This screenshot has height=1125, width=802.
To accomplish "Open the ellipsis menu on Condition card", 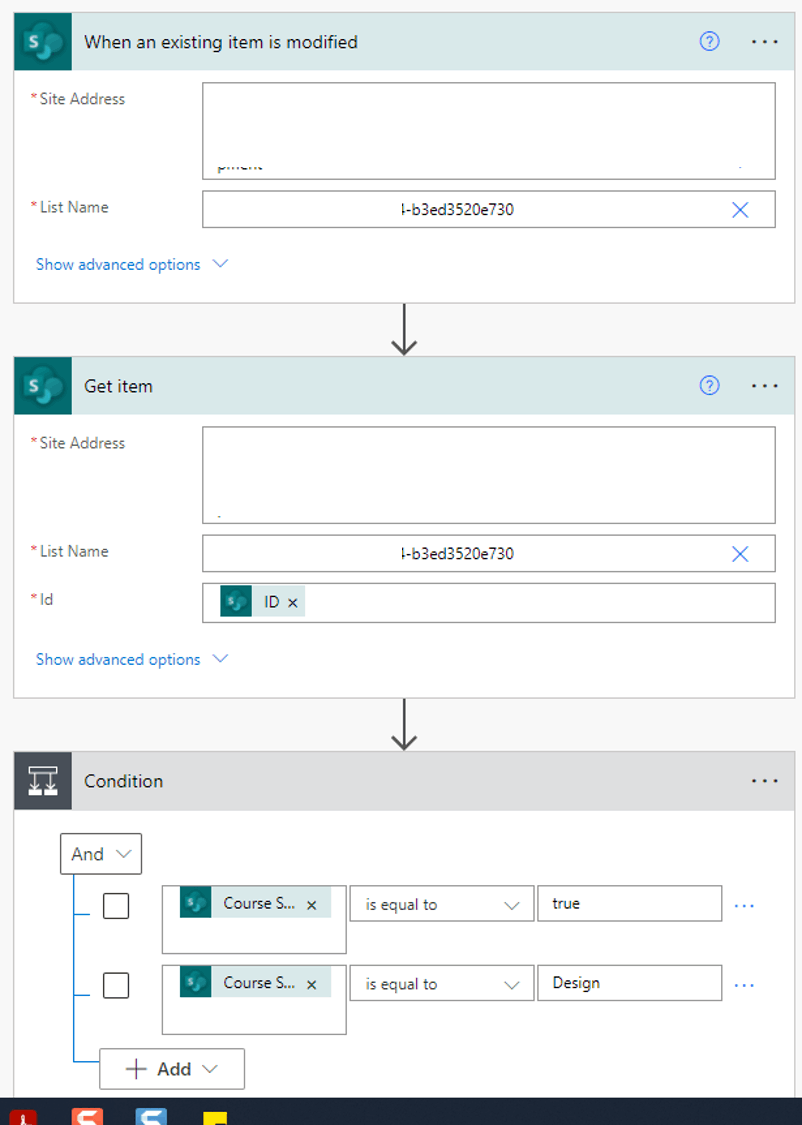I will [765, 781].
